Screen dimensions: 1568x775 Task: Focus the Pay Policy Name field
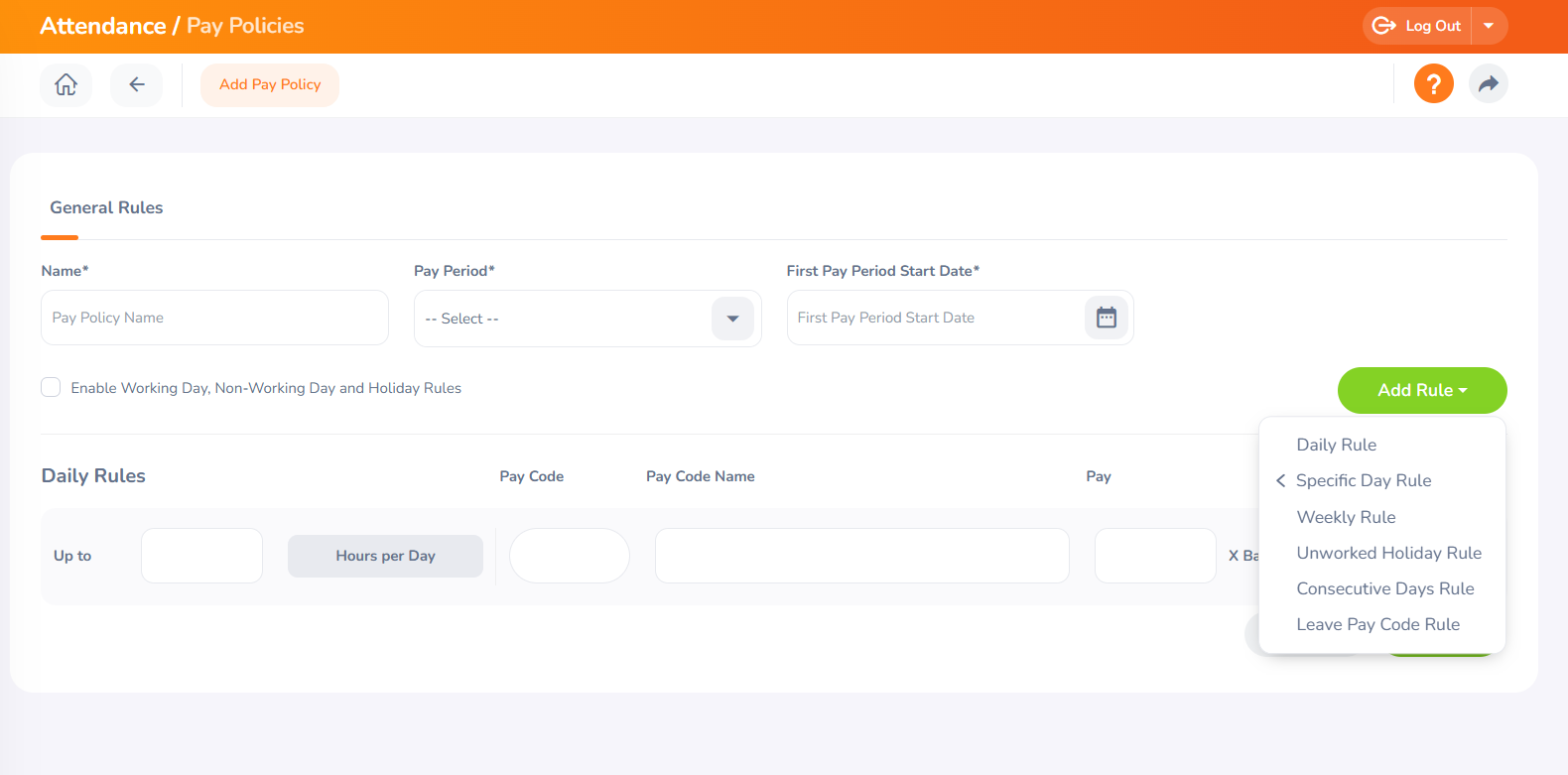tap(214, 318)
